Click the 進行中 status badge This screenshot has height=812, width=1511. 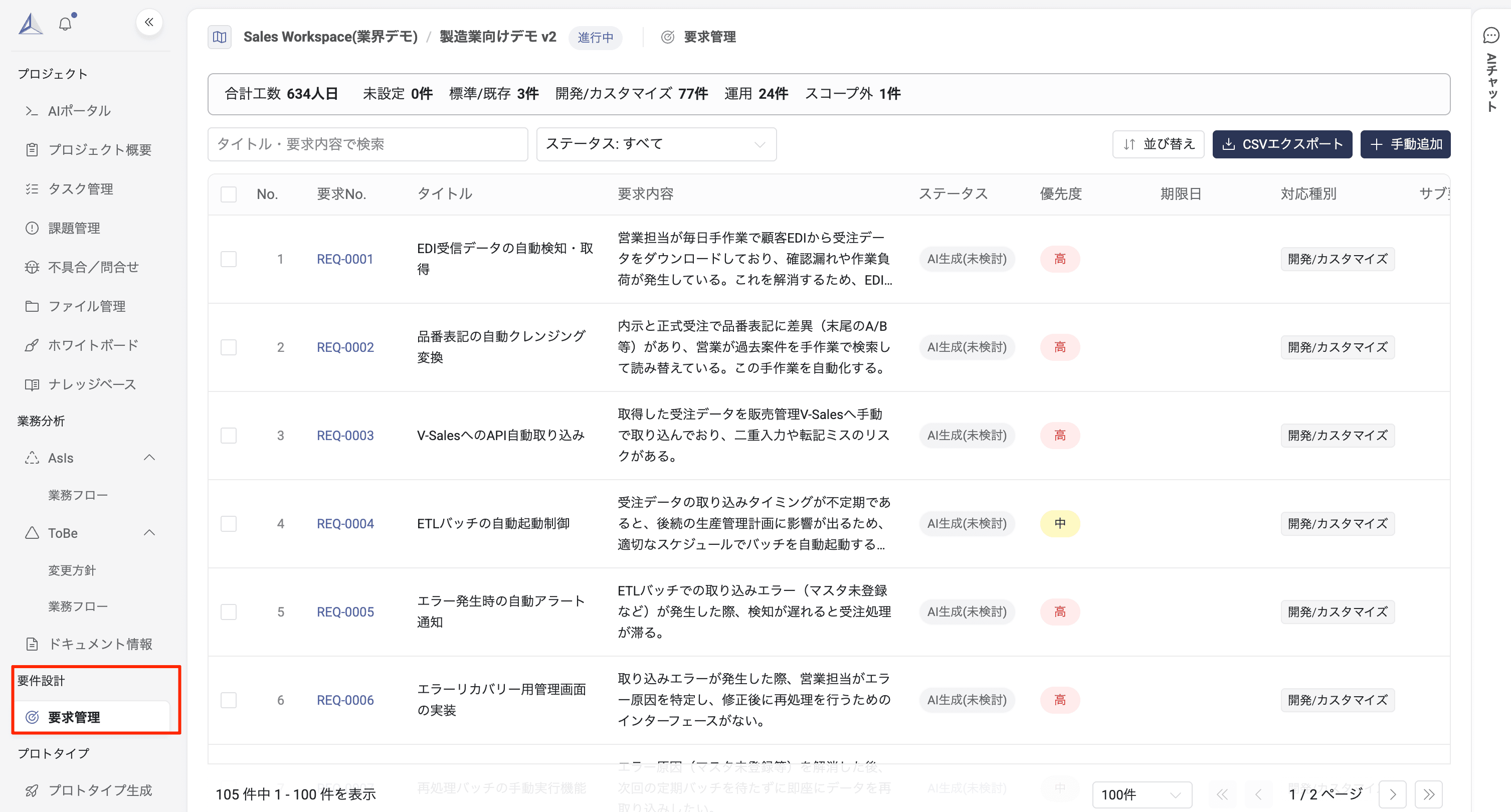[x=596, y=38]
